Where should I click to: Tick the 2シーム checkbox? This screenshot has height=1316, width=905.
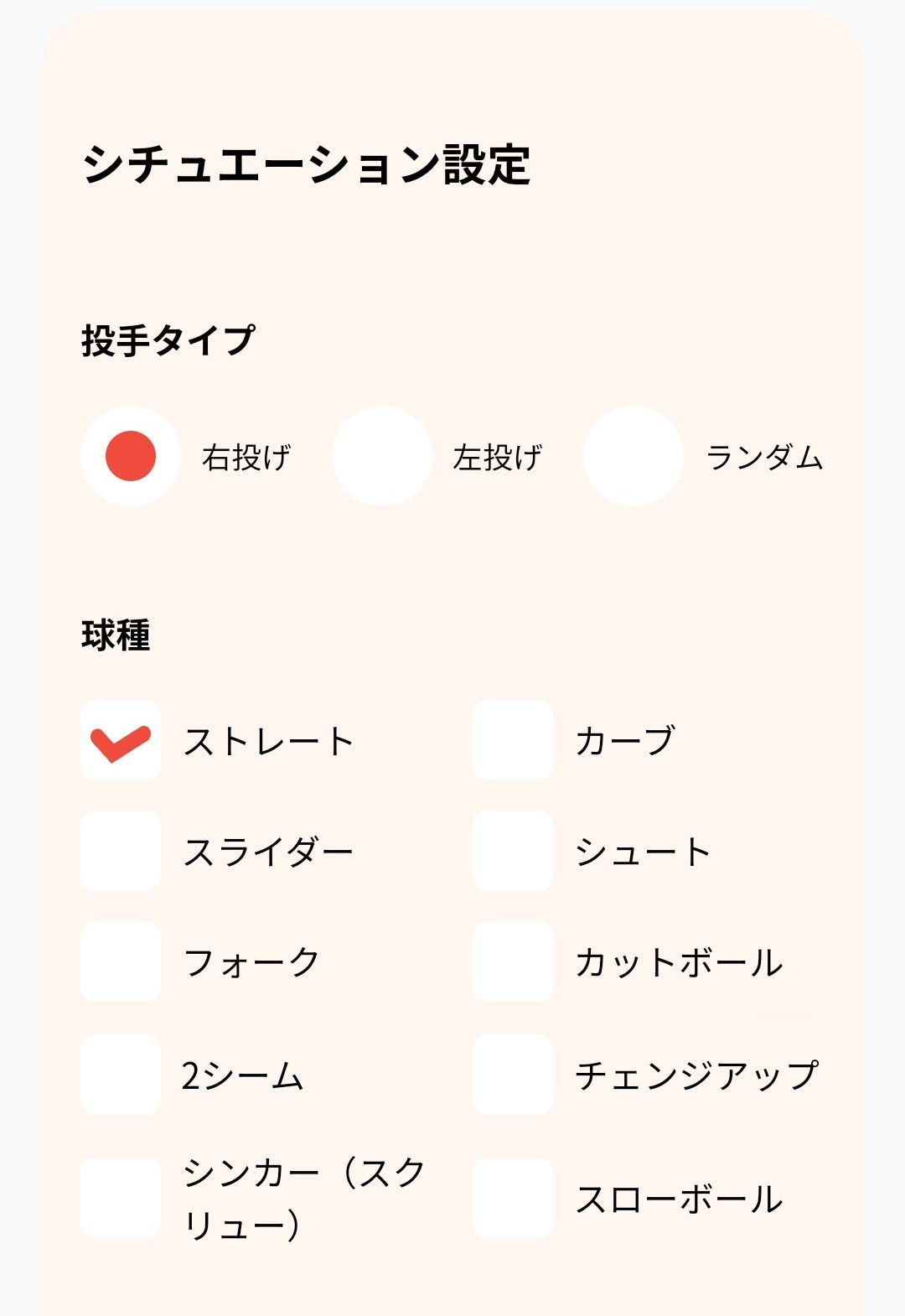tap(121, 1074)
